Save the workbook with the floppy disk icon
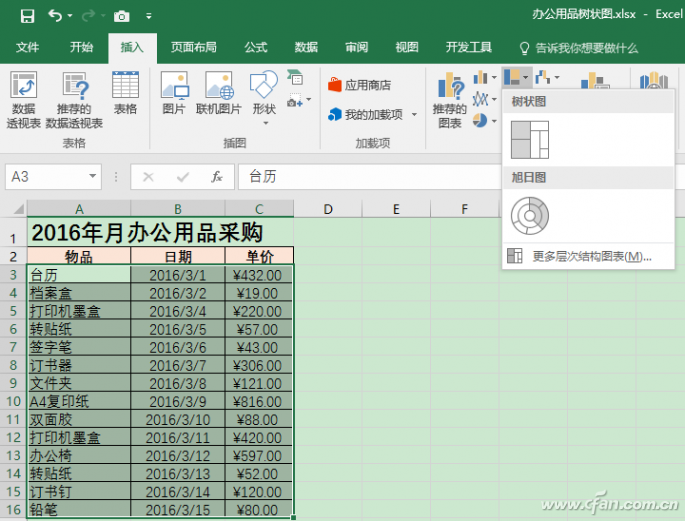 click(27, 16)
